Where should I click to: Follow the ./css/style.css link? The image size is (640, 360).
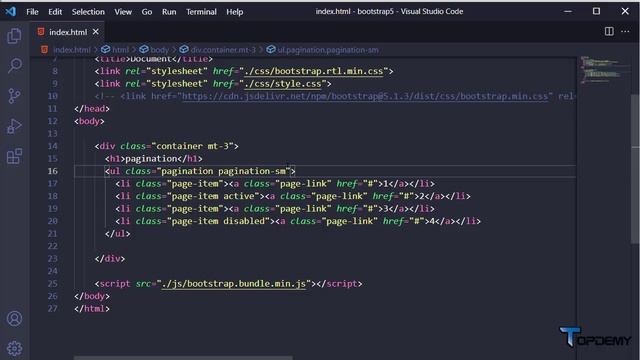[282, 84]
